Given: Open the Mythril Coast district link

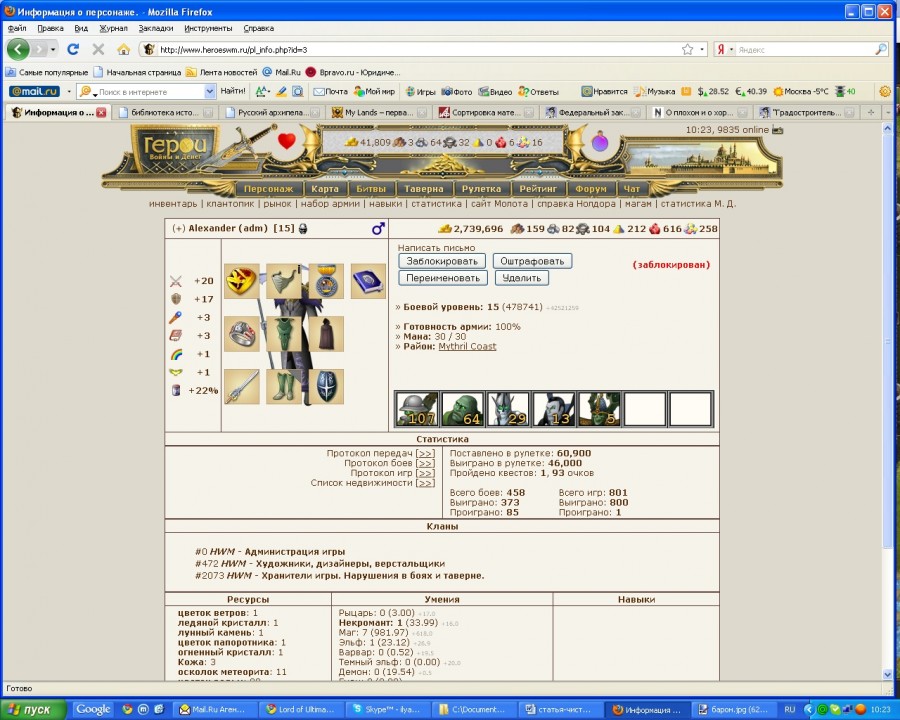Looking at the screenshot, I should pos(467,346).
